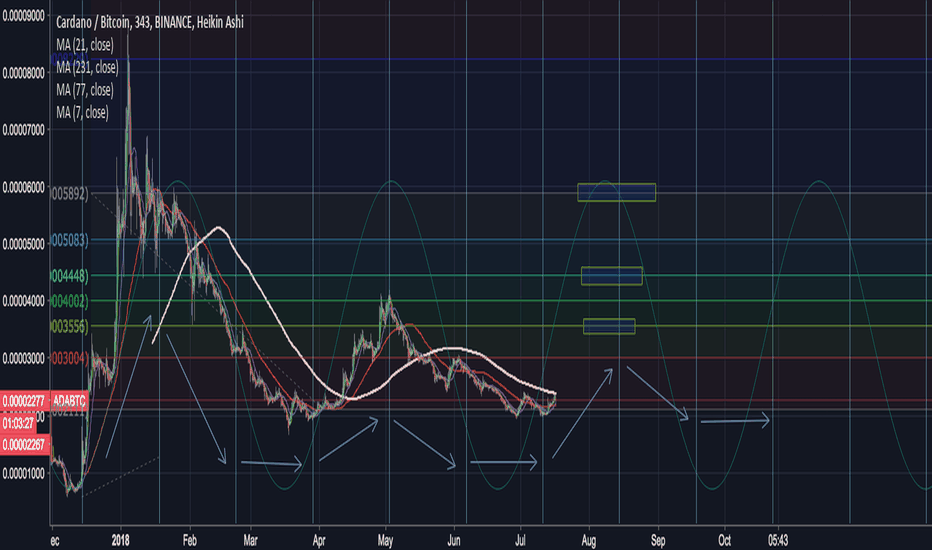Click the Sep label on time axis

pyautogui.click(x=657, y=540)
